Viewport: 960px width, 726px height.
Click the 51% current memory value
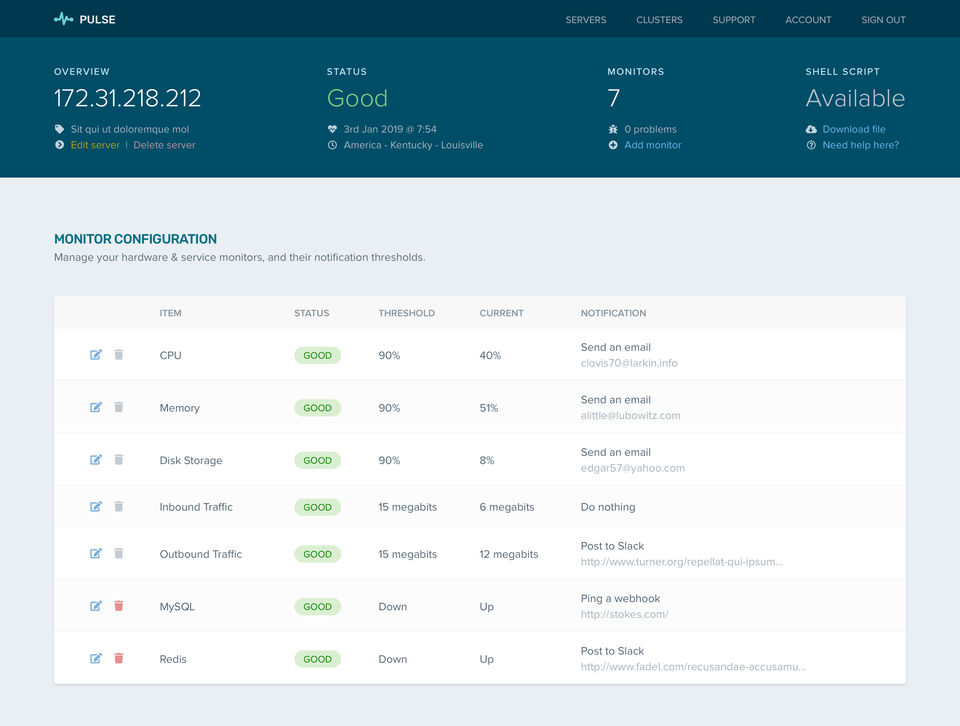(x=489, y=408)
